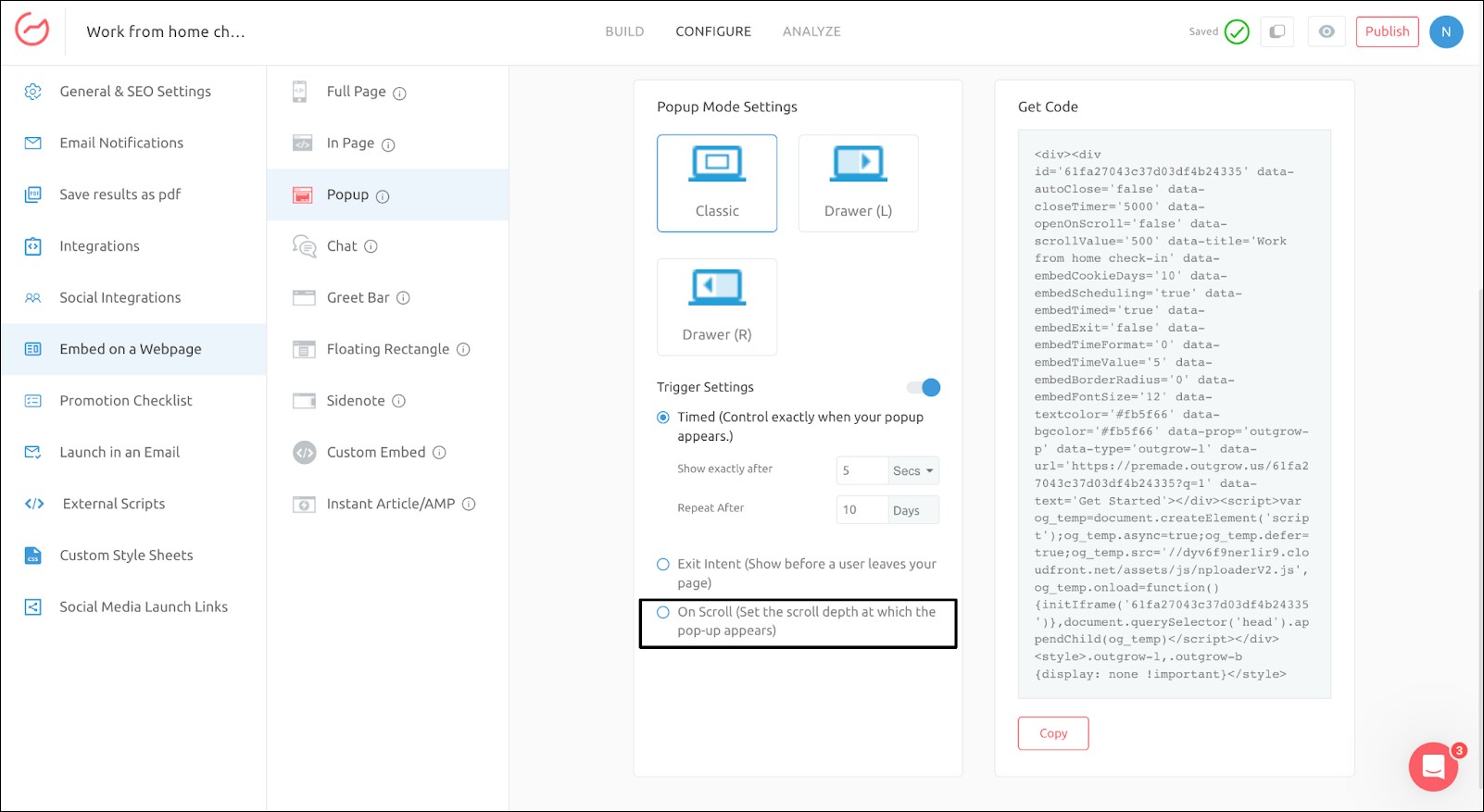Click the user avatar N icon
This screenshot has height=812, width=1484.
[1445, 31]
